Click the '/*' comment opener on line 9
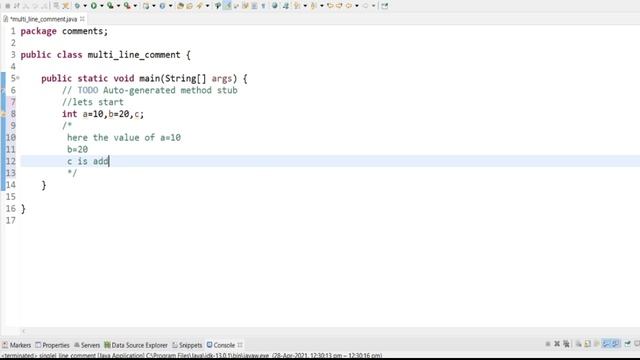 click(67, 126)
